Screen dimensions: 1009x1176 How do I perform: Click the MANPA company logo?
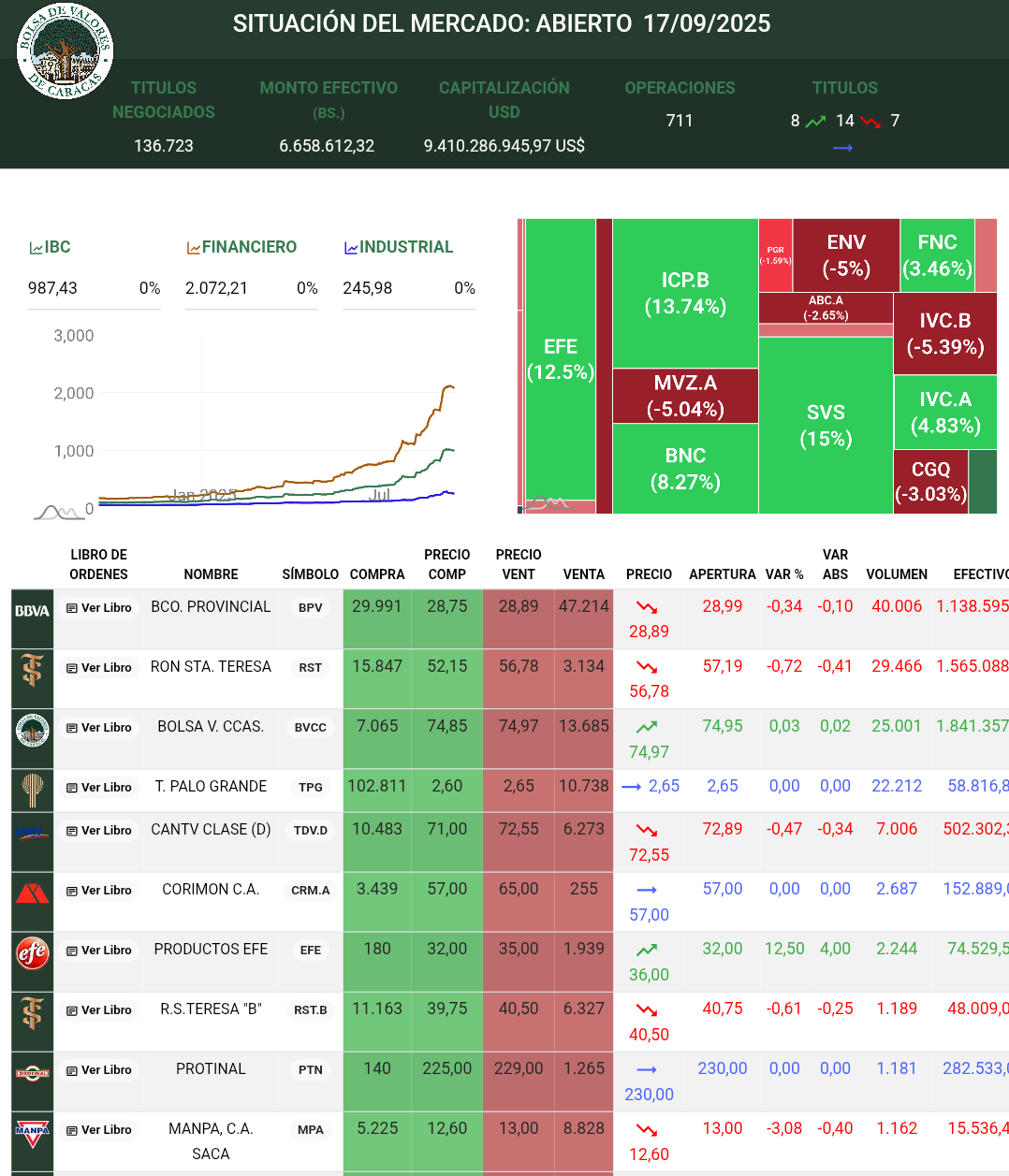(x=32, y=1130)
